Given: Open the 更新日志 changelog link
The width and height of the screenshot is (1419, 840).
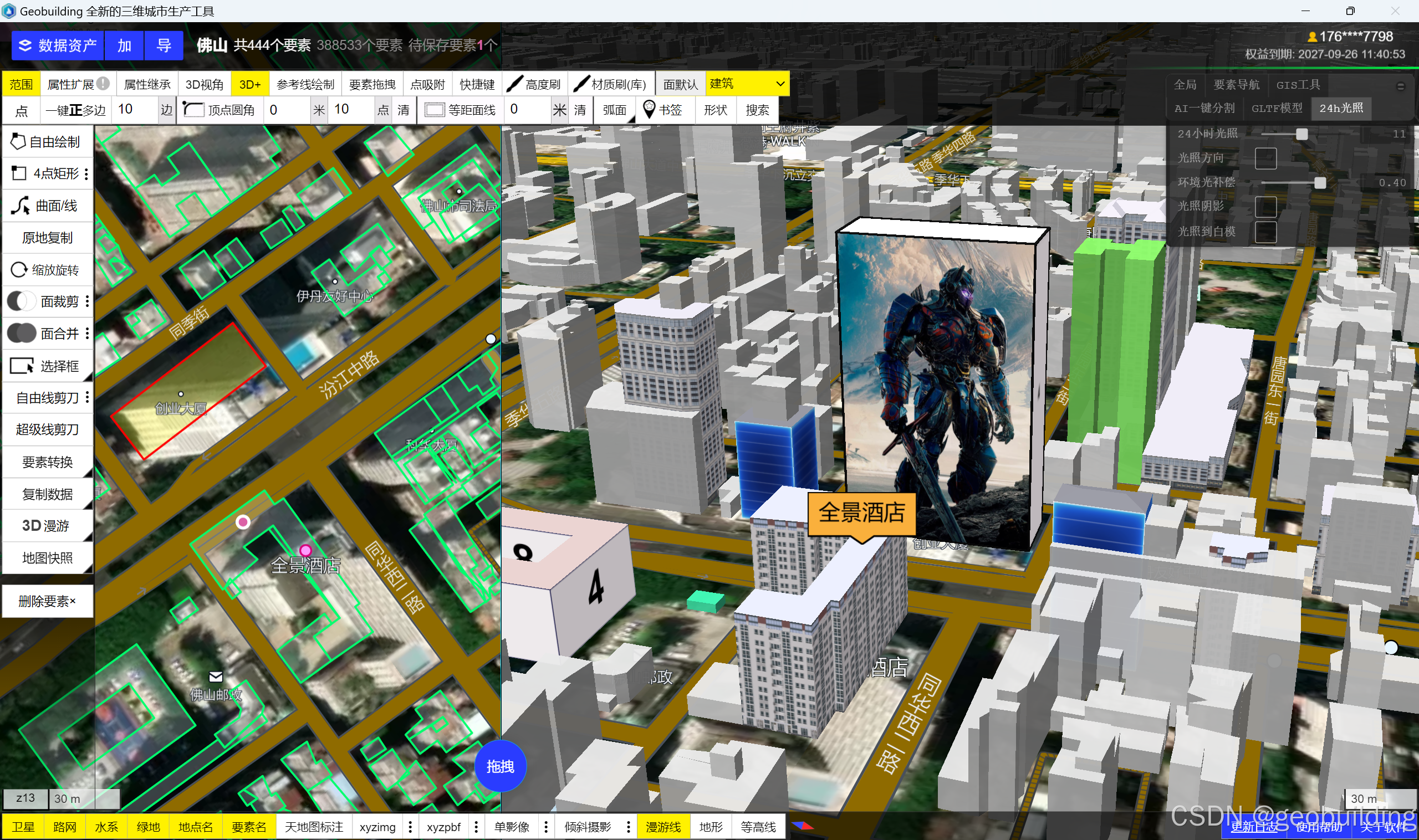Looking at the screenshot, I should (1254, 827).
